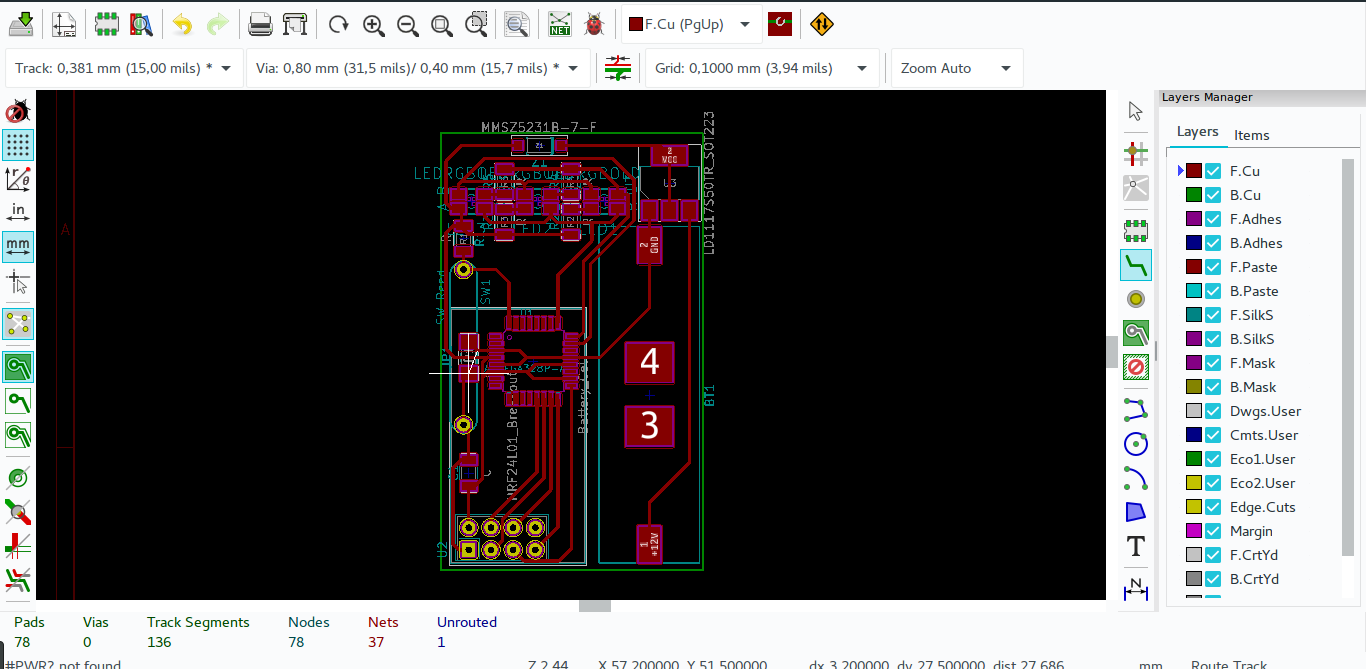Select the add text tool
Screen dimensions: 1366x669
(1135, 546)
